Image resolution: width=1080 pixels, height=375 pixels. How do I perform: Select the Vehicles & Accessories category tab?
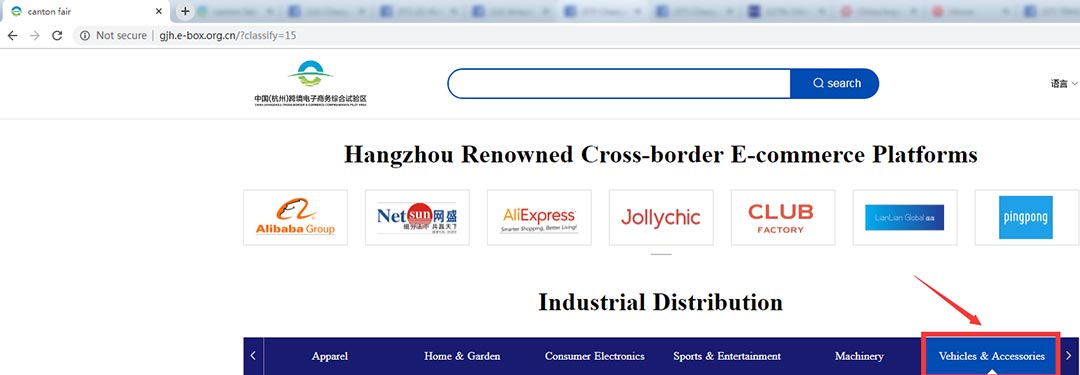pyautogui.click(x=991, y=356)
